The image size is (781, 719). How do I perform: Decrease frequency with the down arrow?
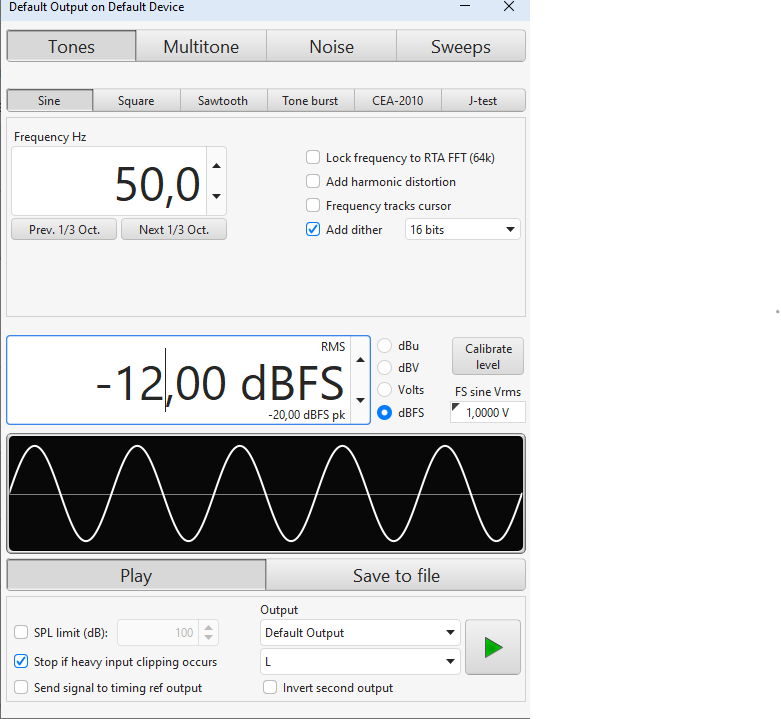tap(216, 197)
